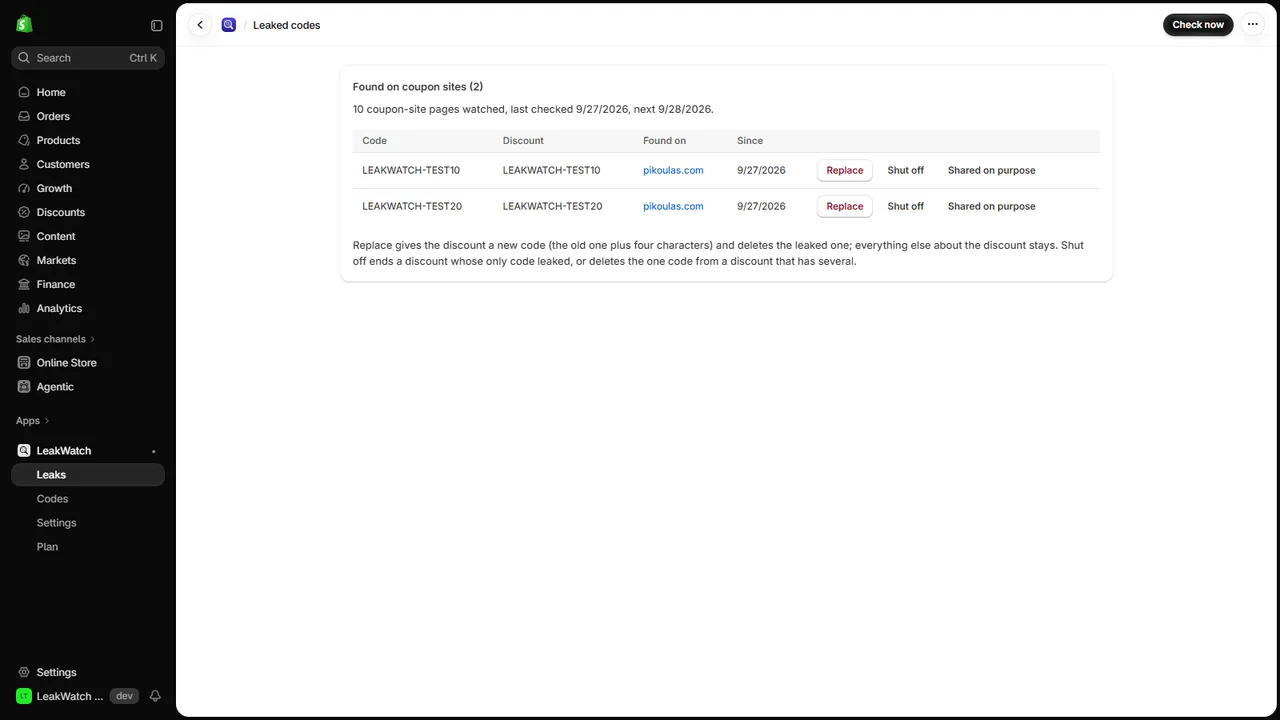This screenshot has height=720, width=1280.
Task: Click the Discounts icon in sidebar
Action: click(x=24, y=212)
